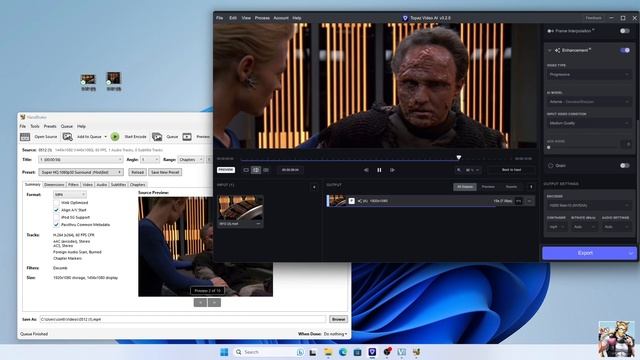Open the When Done dropdown
The height and width of the screenshot is (360, 640).
click(x=336, y=334)
